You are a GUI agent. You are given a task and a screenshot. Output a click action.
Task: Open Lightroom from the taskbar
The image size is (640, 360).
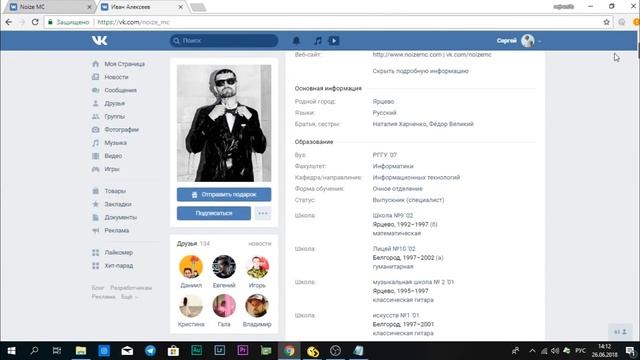coord(220,351)
